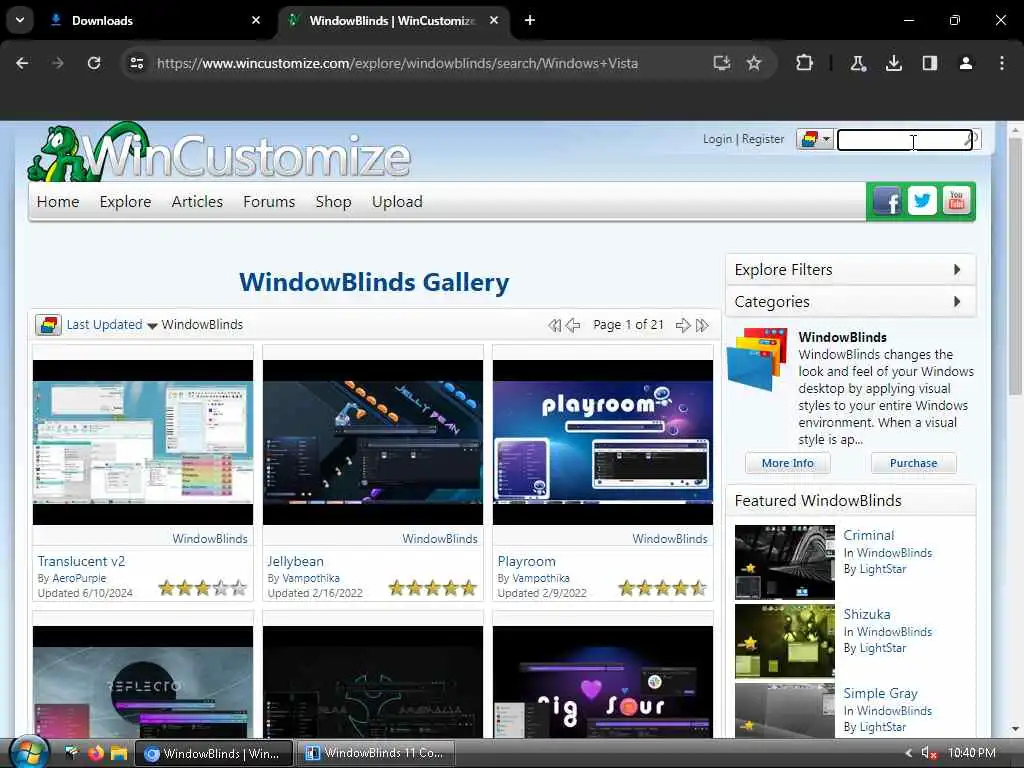Go to next page arrow in gallery

[682, 325]
